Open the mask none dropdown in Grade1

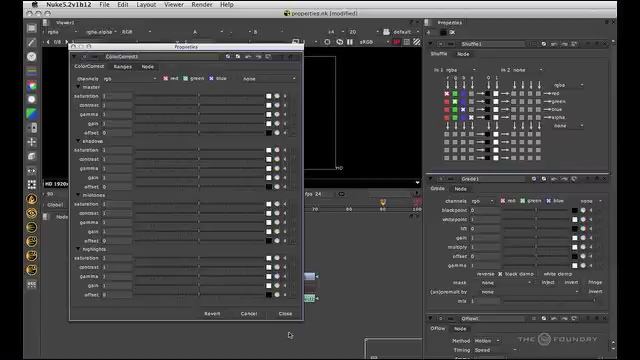(506, 282)
